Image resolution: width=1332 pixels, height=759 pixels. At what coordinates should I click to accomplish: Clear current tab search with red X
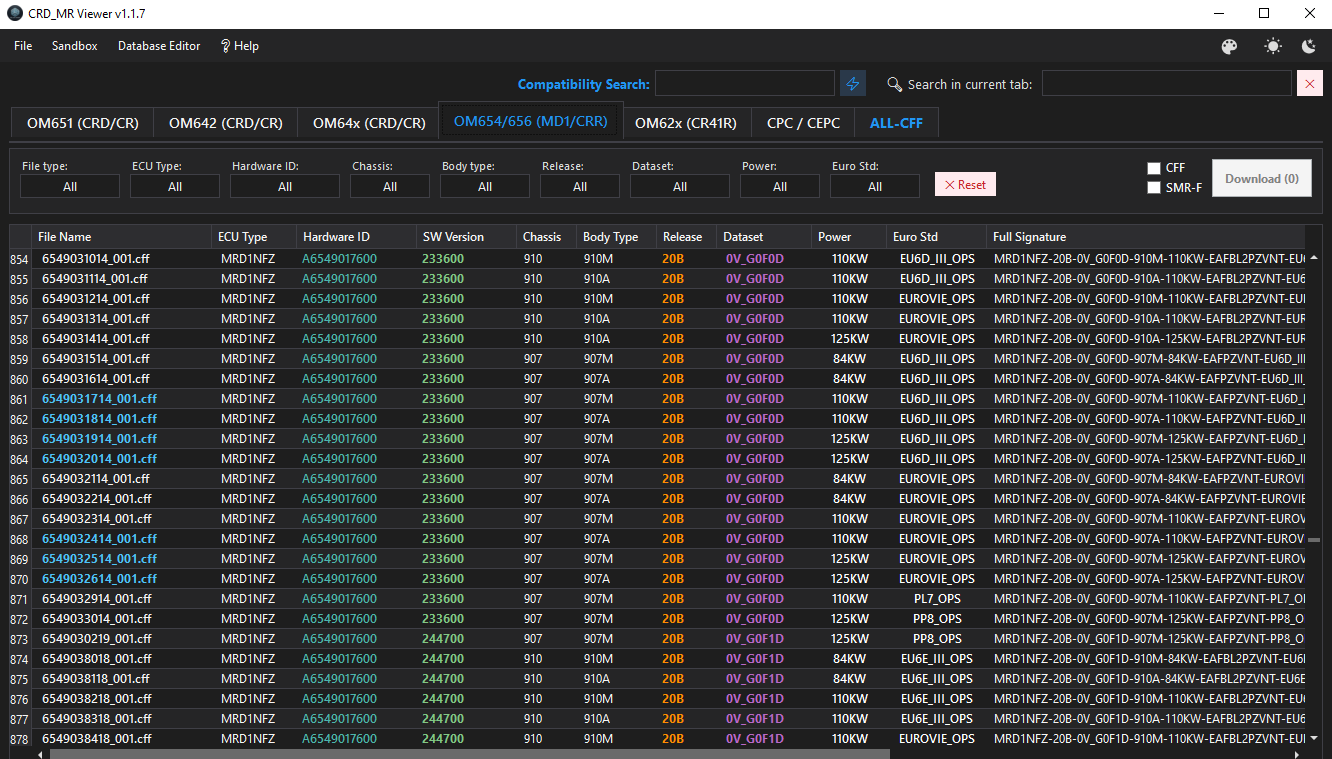point(1310,84)
